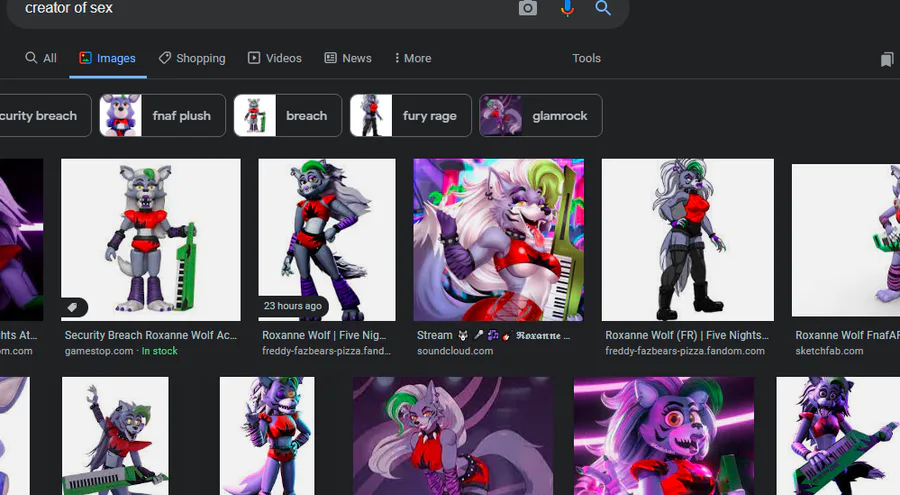Click the 'Roxanne Wolf | Five Nig...' title link

[324, 335]
